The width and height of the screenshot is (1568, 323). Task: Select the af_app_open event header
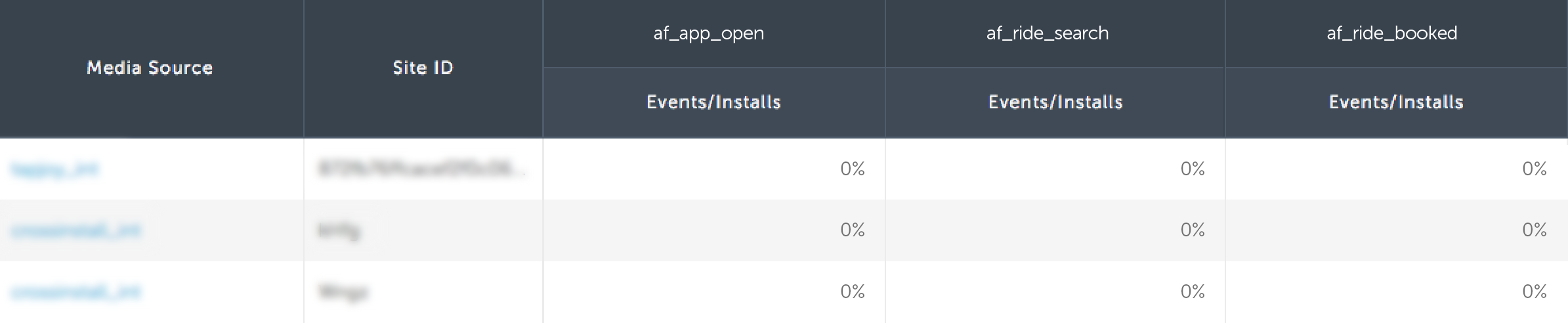tap(709, 33)
